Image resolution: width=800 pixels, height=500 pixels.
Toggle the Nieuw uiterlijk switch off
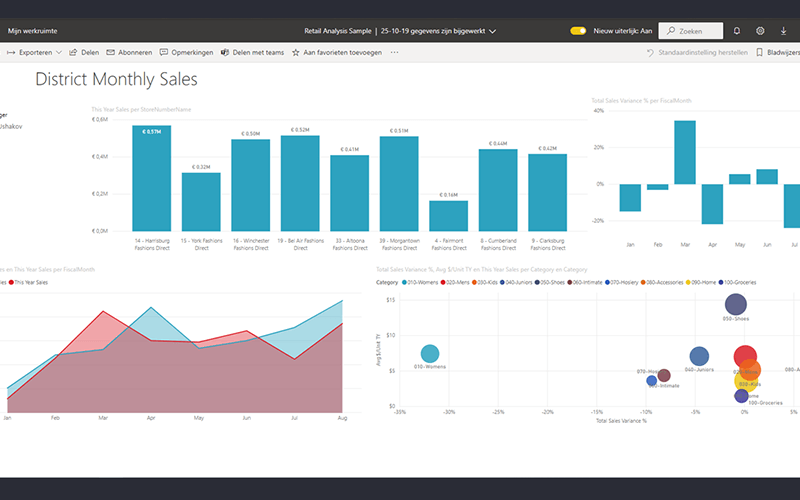coord(579,31)
